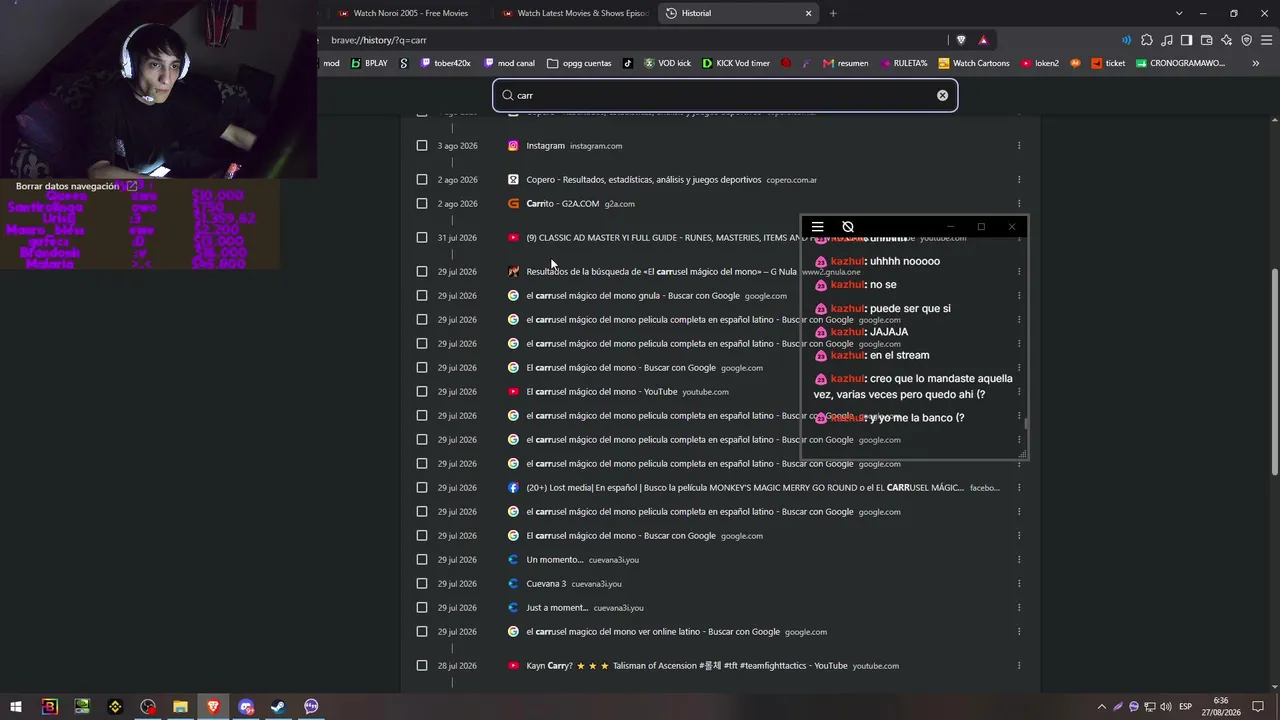
Task: Open the media control music note icon
Action: click(x=1167, y=40)
